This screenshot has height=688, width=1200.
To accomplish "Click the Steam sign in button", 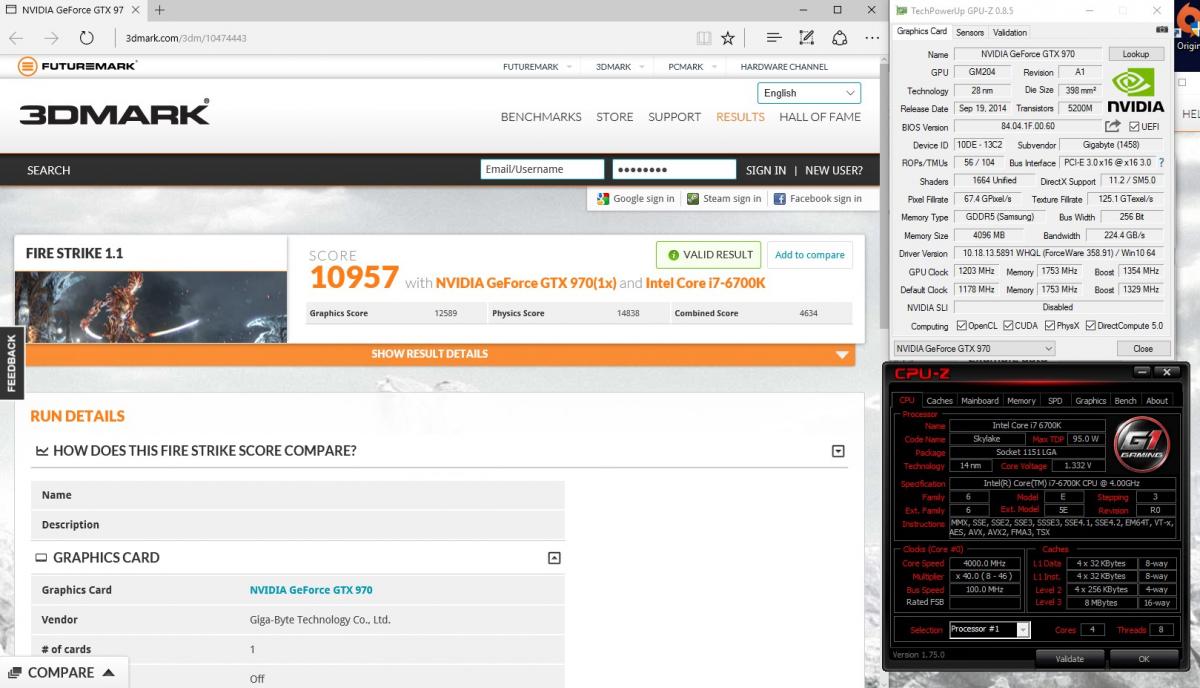I will click(724, 198).
